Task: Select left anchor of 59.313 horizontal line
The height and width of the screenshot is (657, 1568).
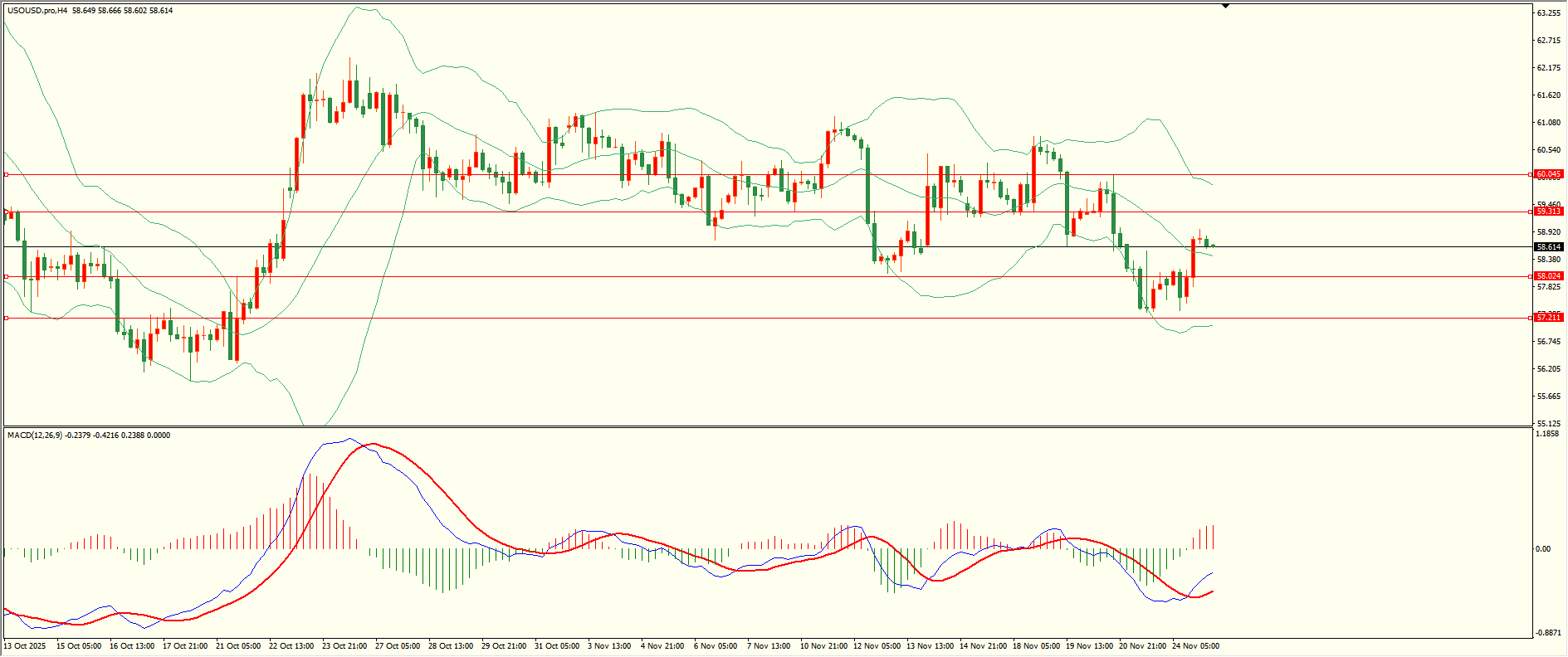Action: (6, 212)
